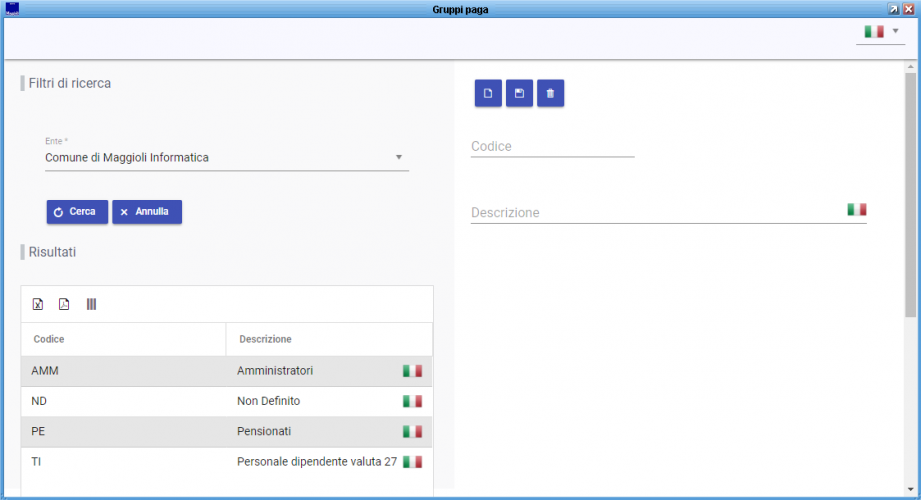Select the AMM code cell
The width and height of the screenshot is (921, 500).
123,371
